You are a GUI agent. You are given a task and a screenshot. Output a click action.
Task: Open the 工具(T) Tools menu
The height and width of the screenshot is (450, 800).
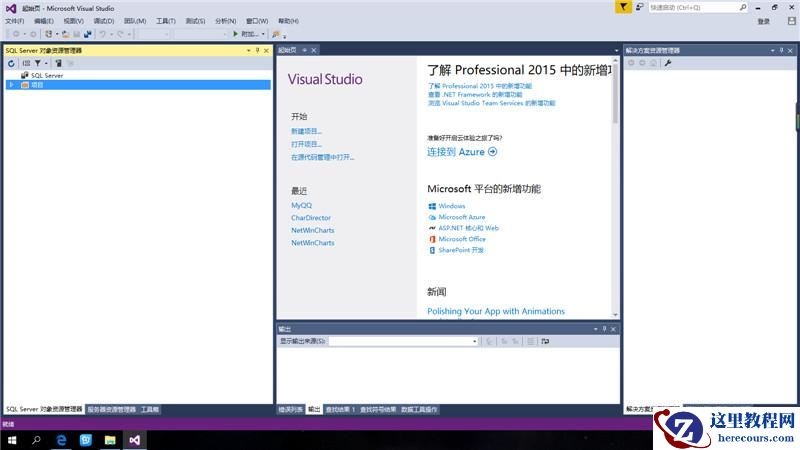click(166, 21)
